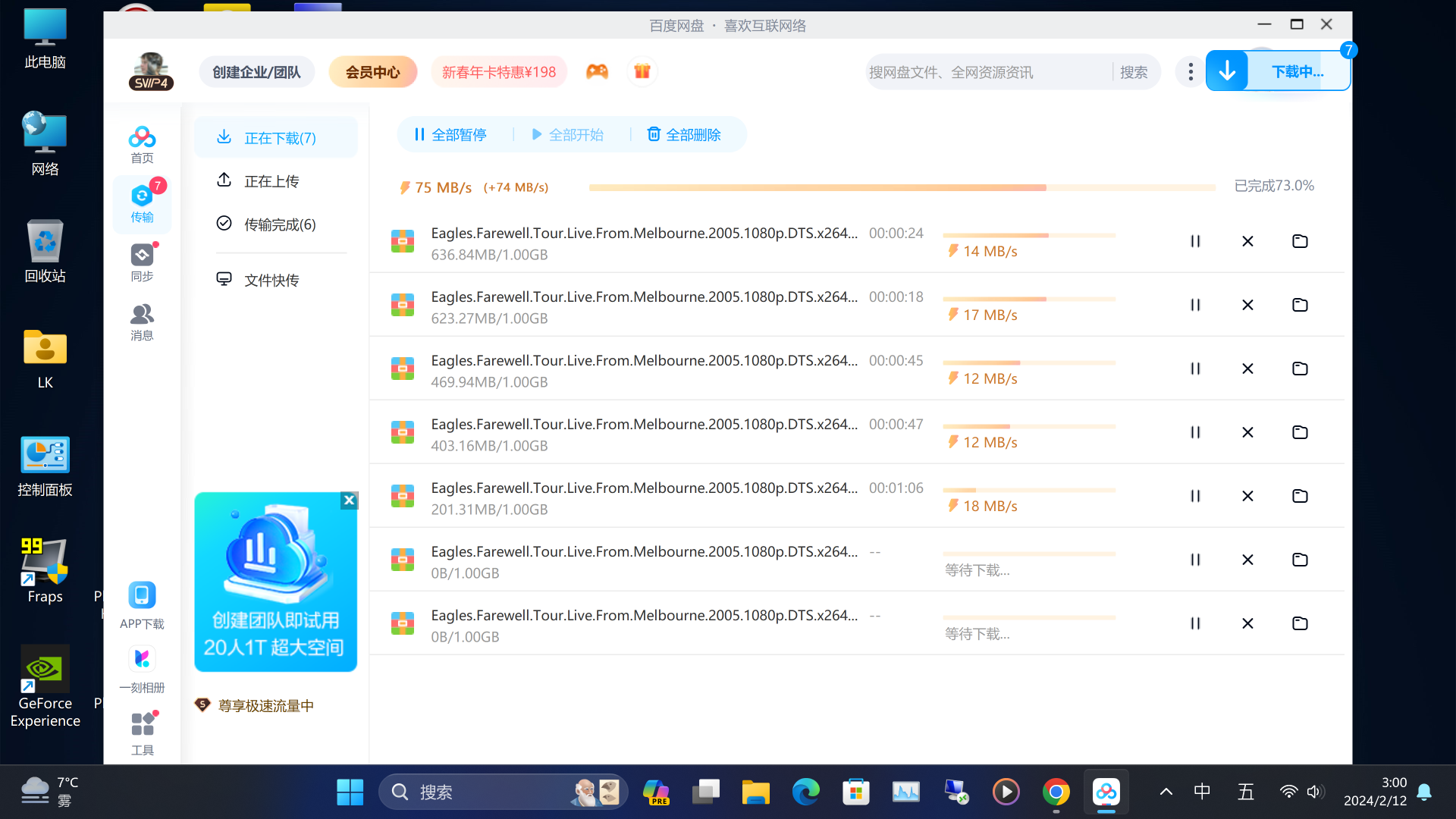Screen dimensions: 1456x819
Task: Click 全部删除 to delete all downloads
Action: coord(683,134)
